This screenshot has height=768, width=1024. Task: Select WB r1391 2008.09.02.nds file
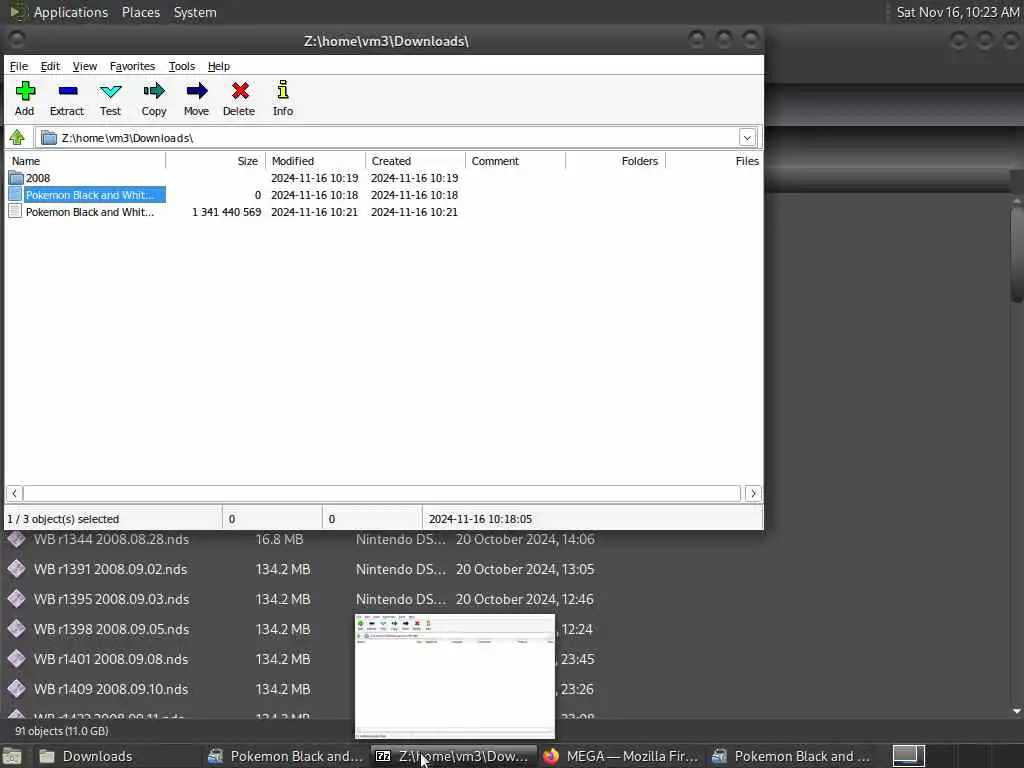[x=110, y=569]
